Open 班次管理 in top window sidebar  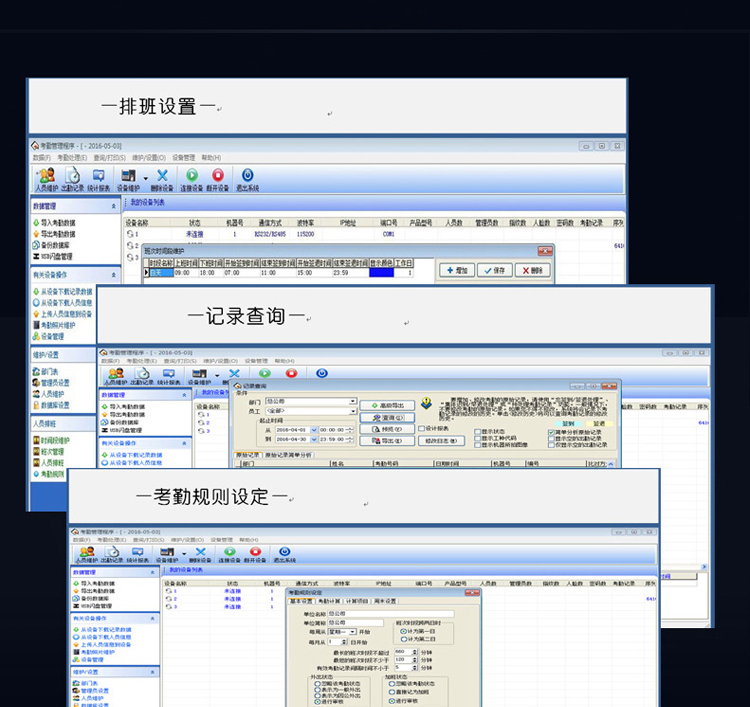pyautogui.click(x=48, y=452)
